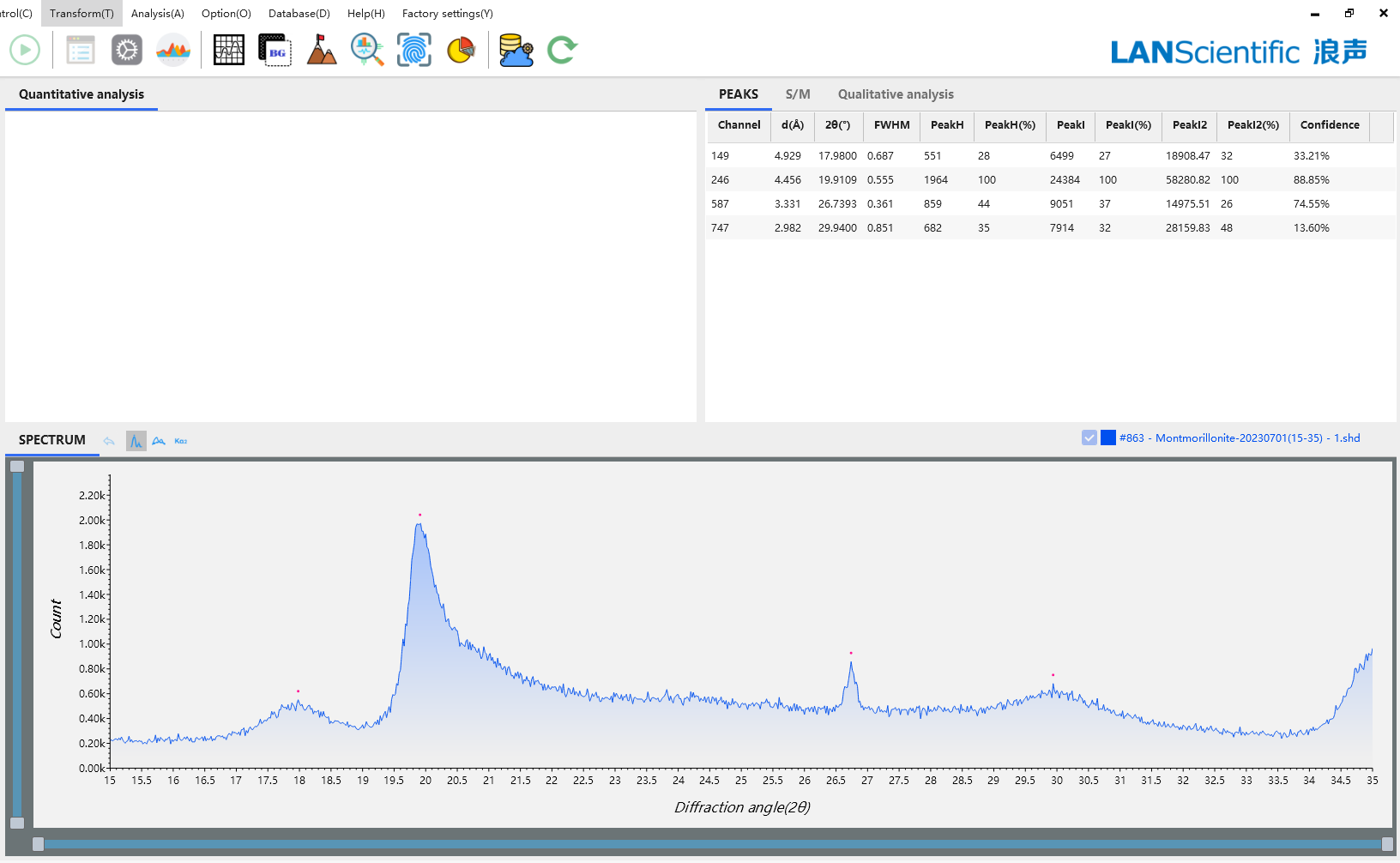Click the green play measurement button

coord(24,50)
